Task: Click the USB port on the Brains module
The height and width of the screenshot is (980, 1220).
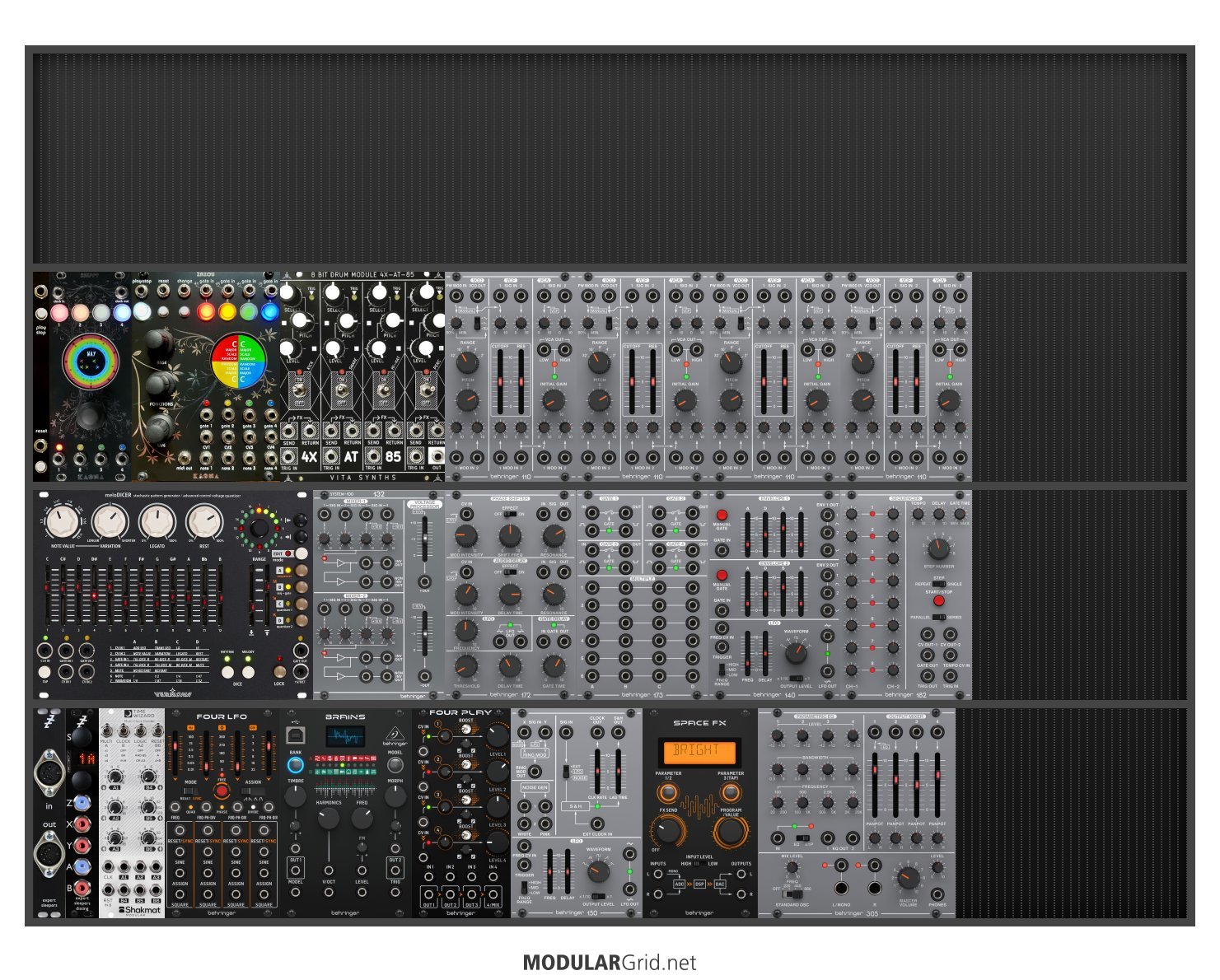Action: pos(295,736)
